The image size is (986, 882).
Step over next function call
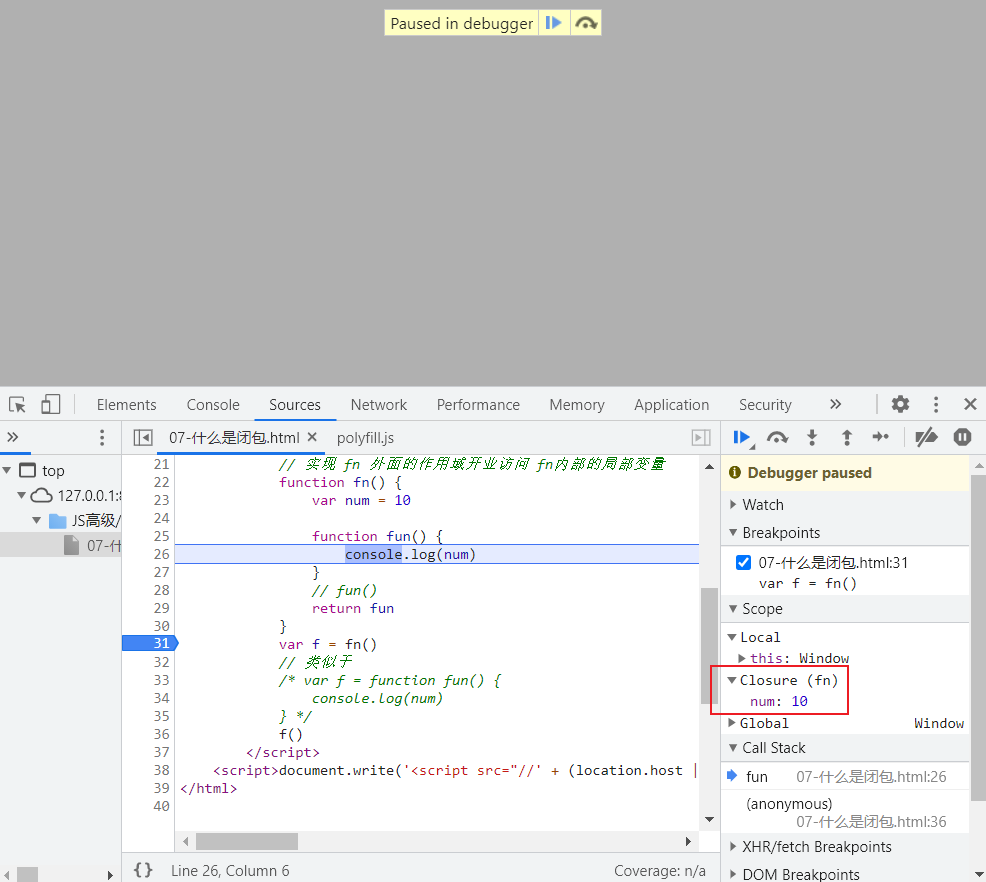pos(777,438)
